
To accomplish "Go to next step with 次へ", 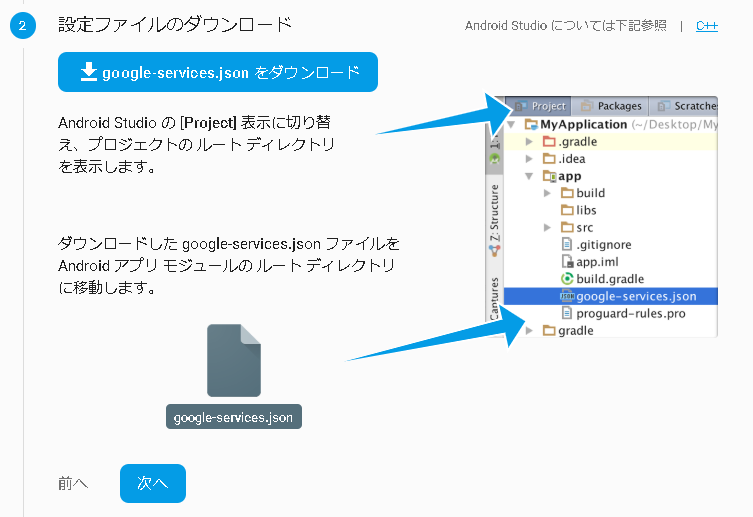I will point(153,483).
